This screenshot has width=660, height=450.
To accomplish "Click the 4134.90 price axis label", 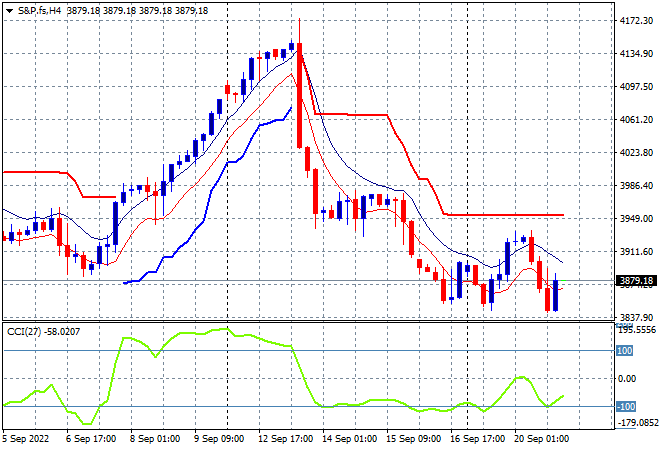I will point(636,53).
